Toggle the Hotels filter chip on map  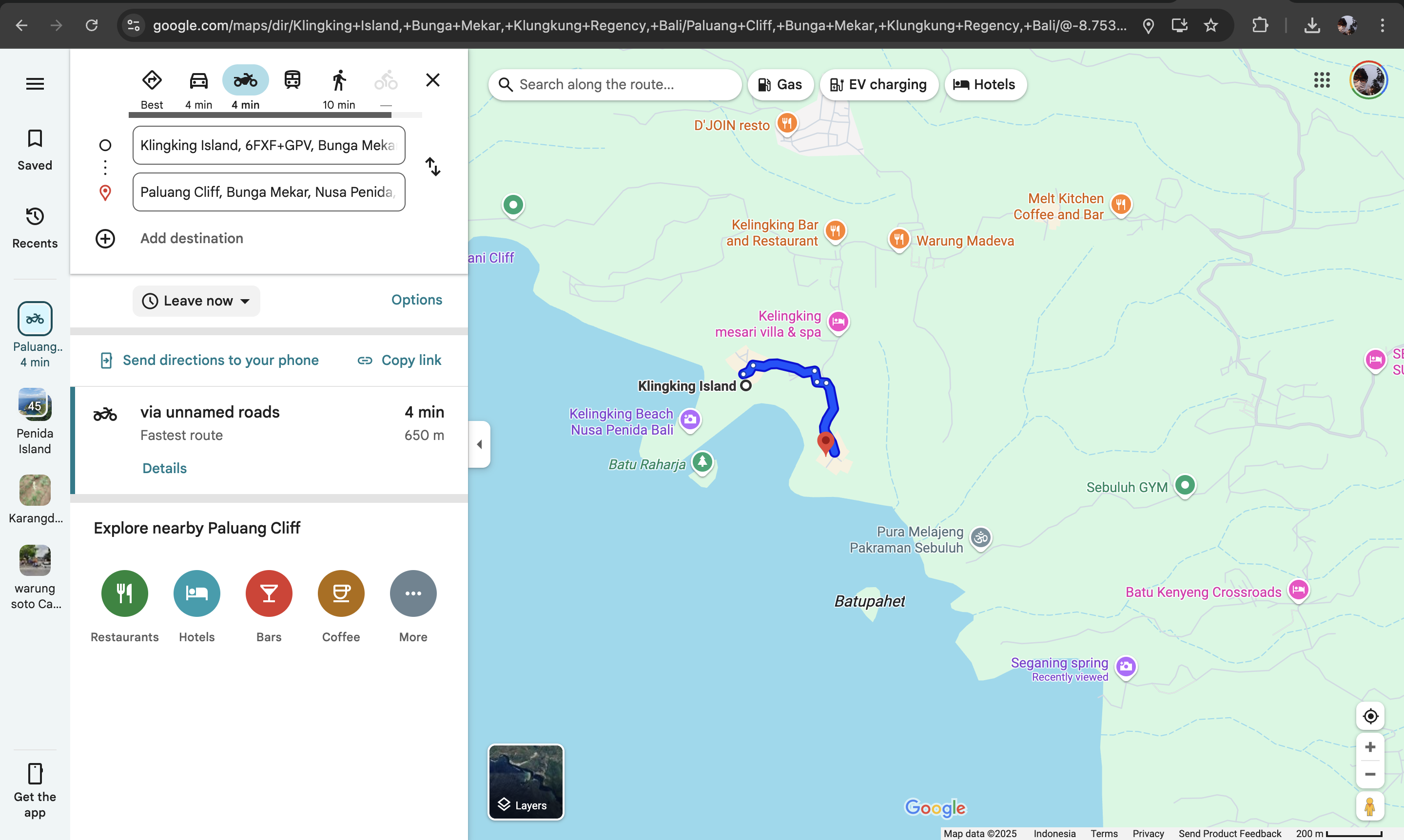pos(984,85)
